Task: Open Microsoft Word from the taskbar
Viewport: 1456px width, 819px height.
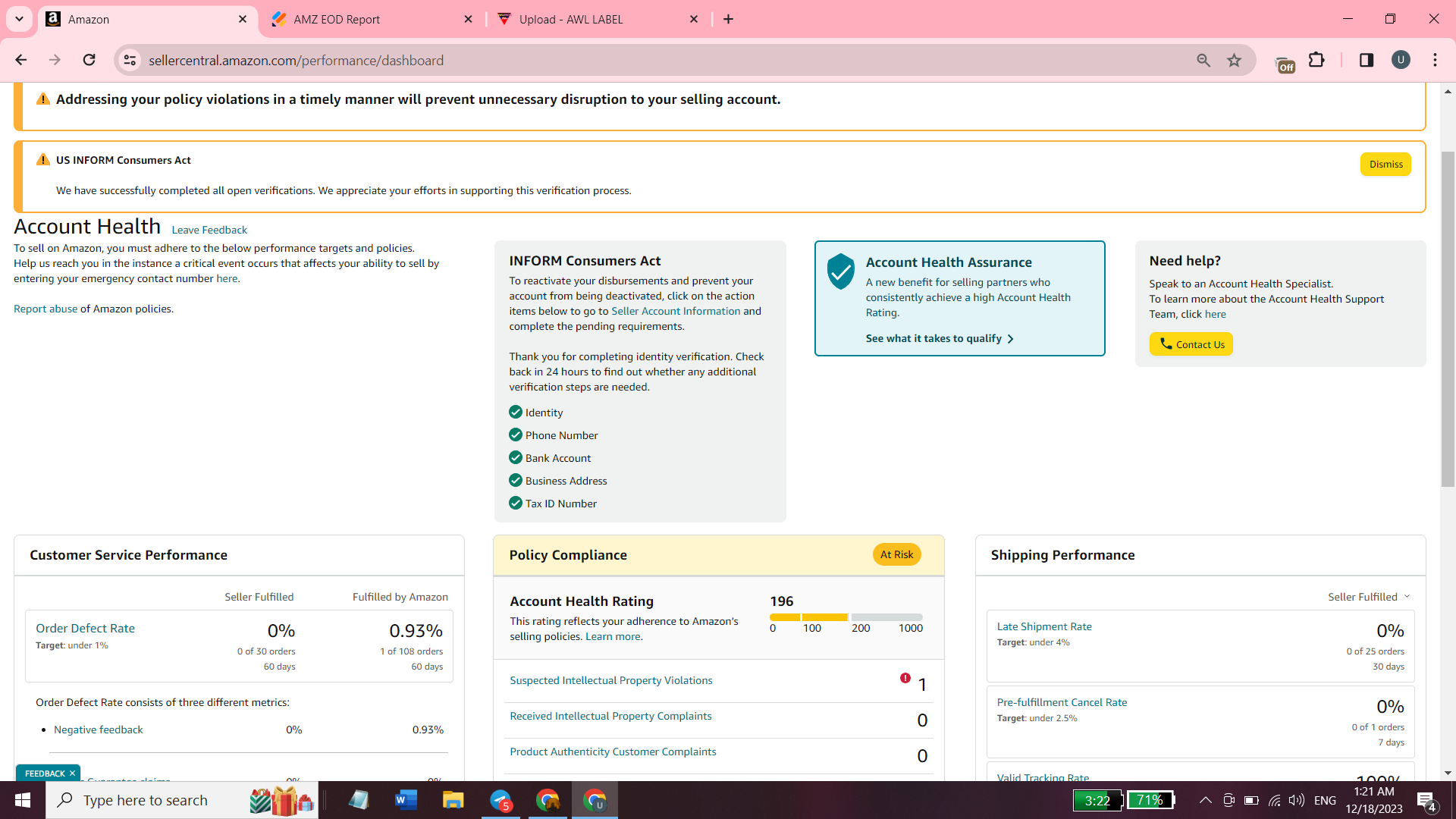Action: click(x=406, y=800)
